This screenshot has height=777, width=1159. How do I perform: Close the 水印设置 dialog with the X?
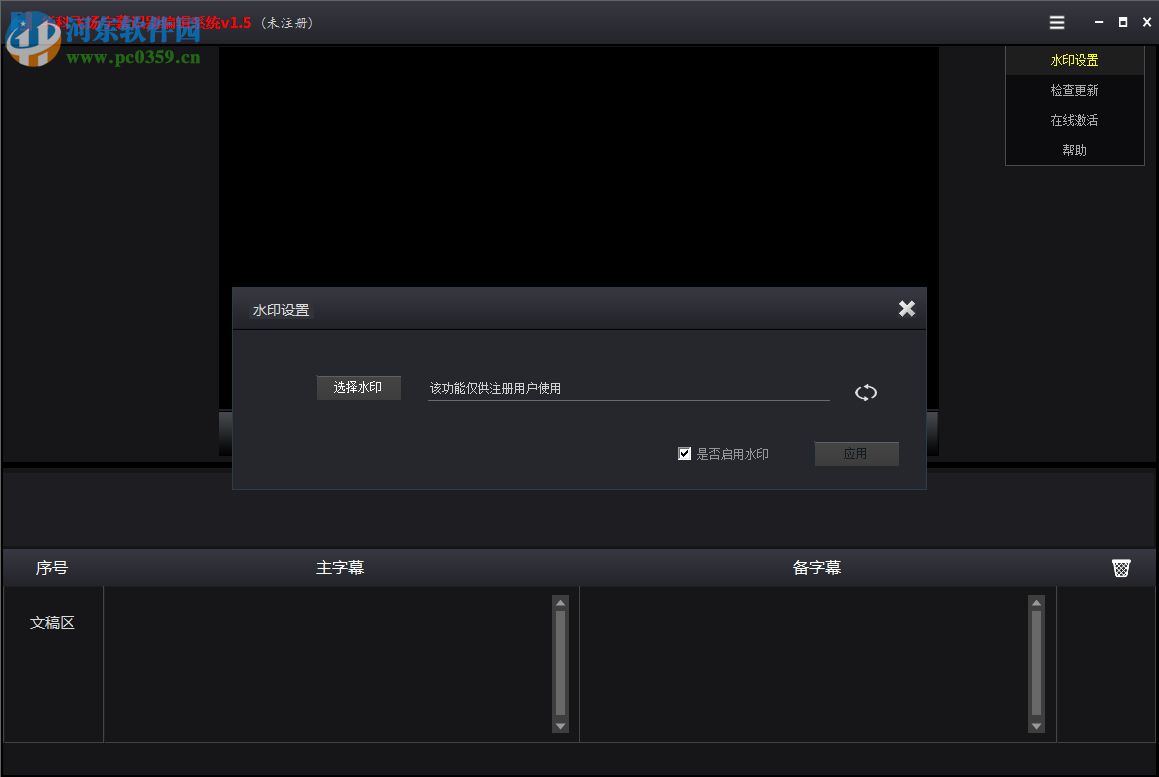[x=906, y=309]
